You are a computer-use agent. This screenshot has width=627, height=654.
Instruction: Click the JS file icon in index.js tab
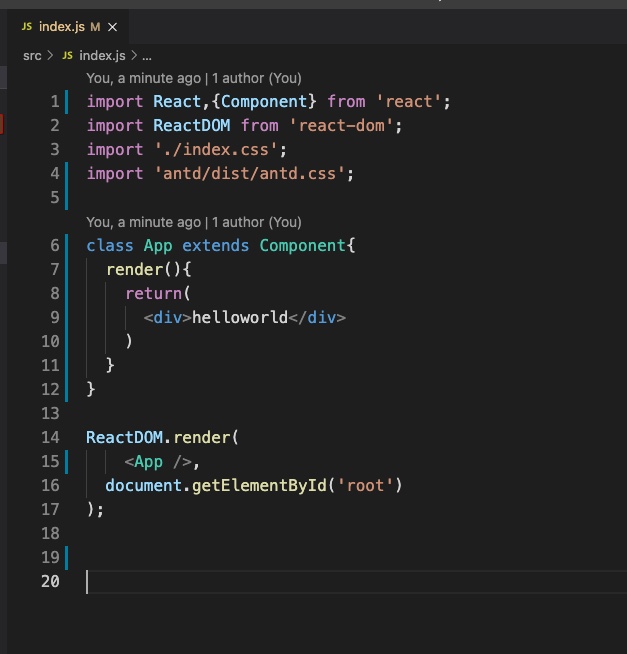[x=27, y=26]
